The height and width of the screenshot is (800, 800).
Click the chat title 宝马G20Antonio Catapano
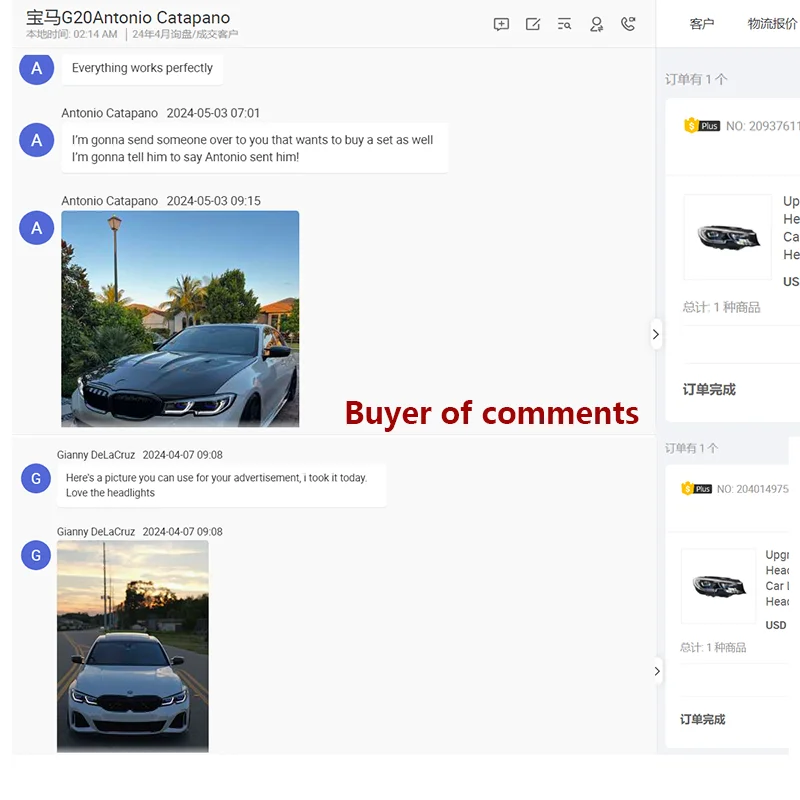128,17
